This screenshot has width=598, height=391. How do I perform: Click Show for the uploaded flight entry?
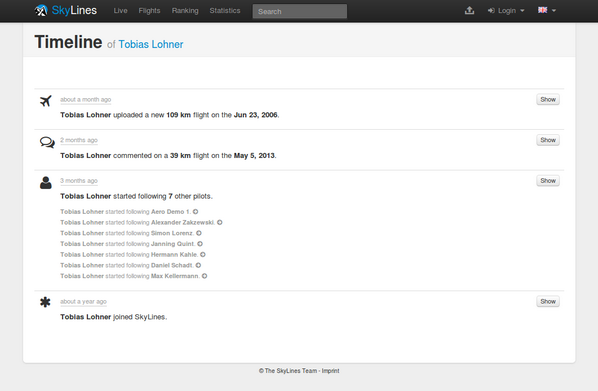point(548,100)
